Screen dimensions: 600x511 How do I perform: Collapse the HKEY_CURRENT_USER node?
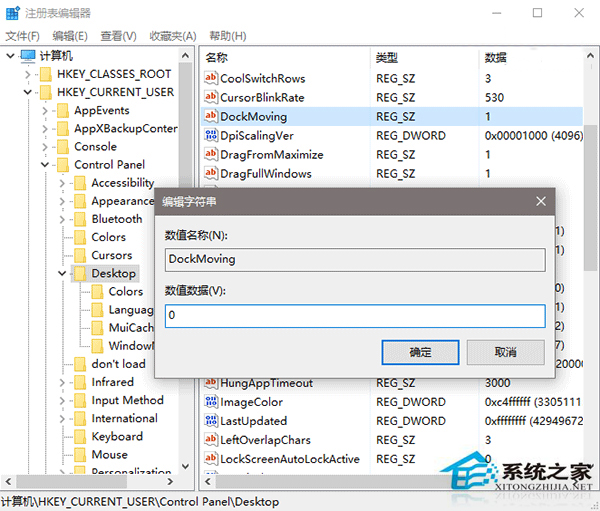(x=28, y=92)
